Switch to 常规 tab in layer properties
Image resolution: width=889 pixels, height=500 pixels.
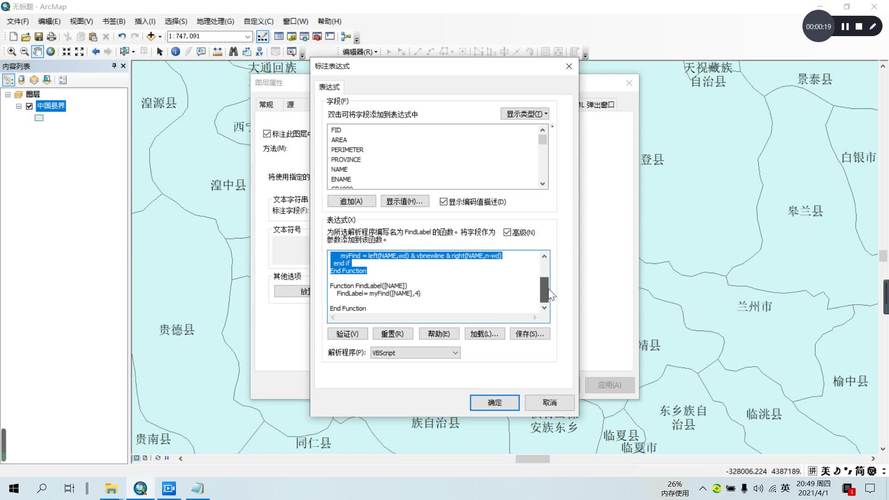click(266, 104)
